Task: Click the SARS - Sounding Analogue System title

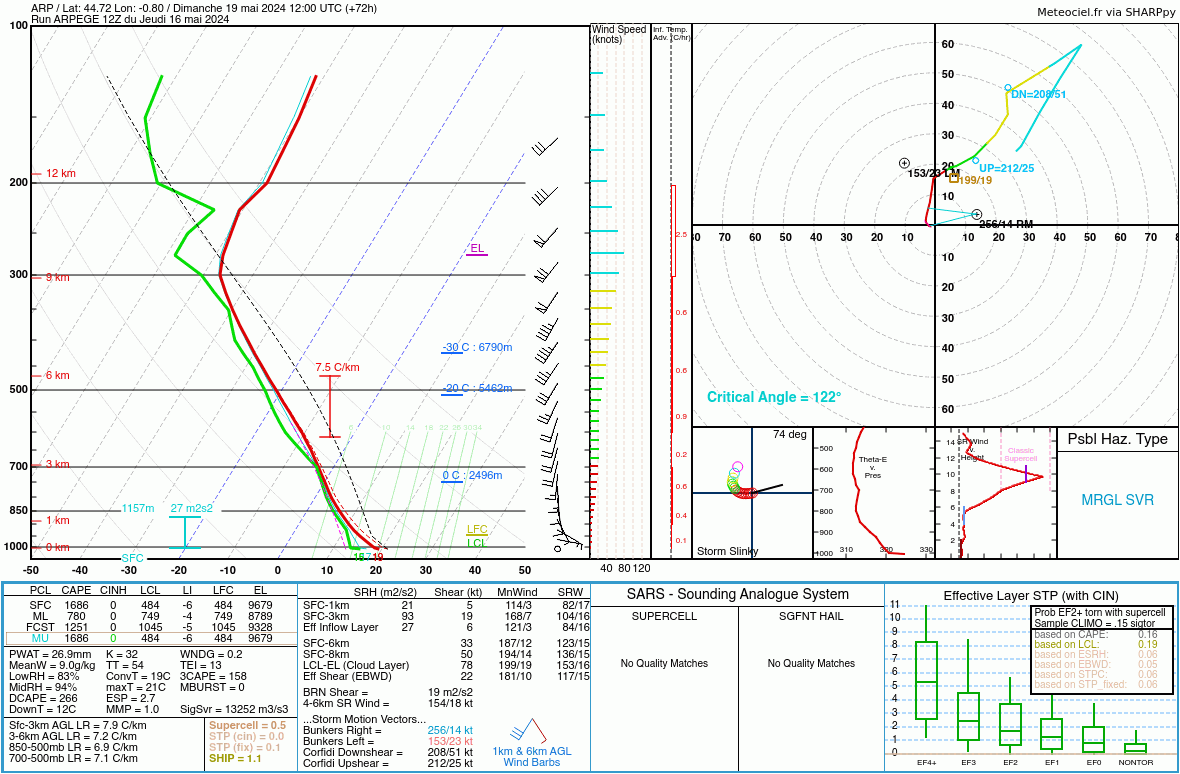Action: tap(738, 594)
